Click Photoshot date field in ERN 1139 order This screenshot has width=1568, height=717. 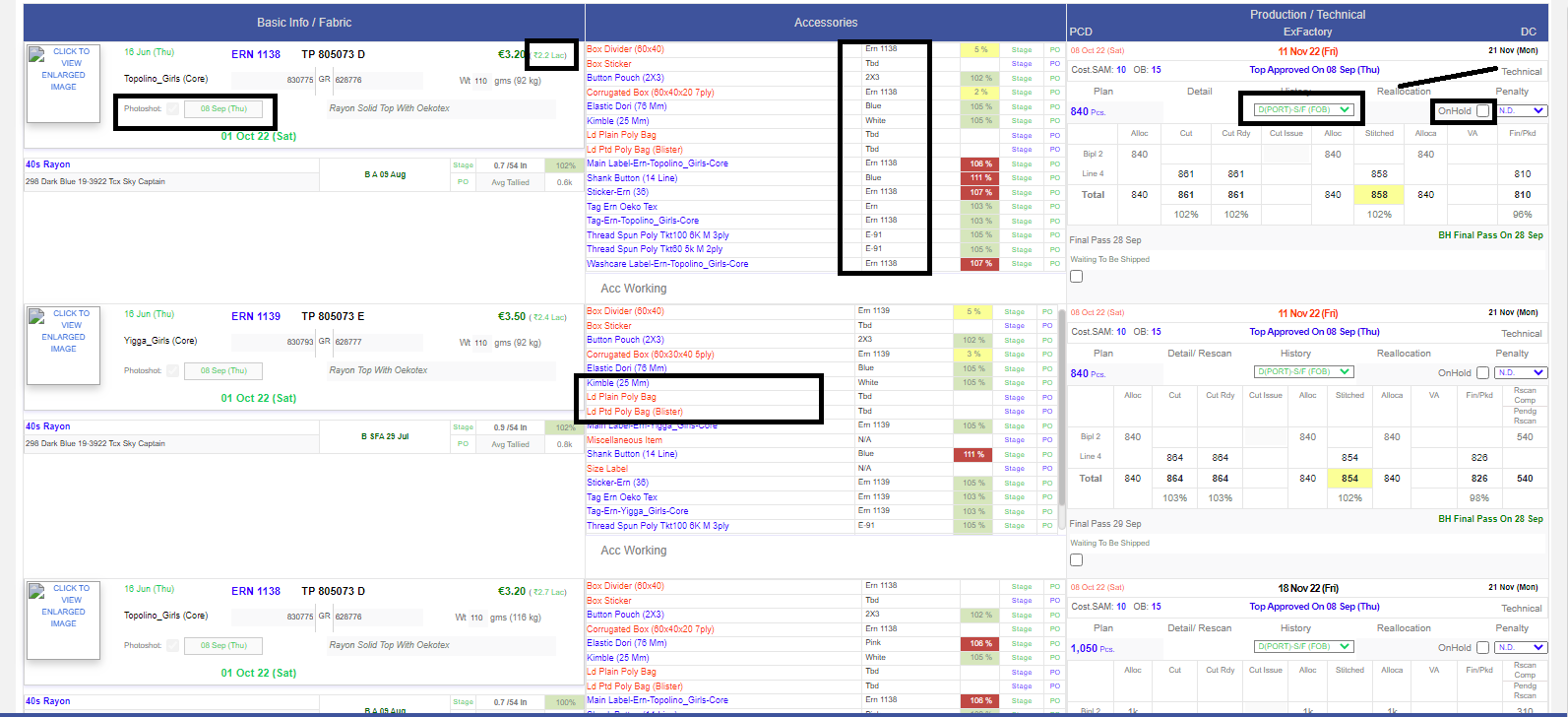coord(223,370)
